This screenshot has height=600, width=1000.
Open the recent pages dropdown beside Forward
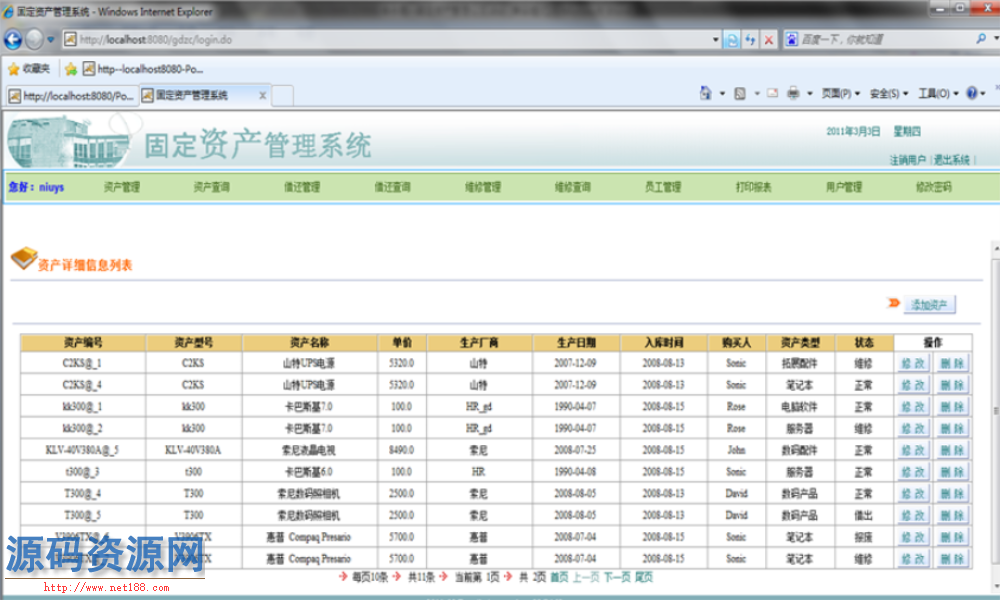pyautogui.click(x=51, y=40)
